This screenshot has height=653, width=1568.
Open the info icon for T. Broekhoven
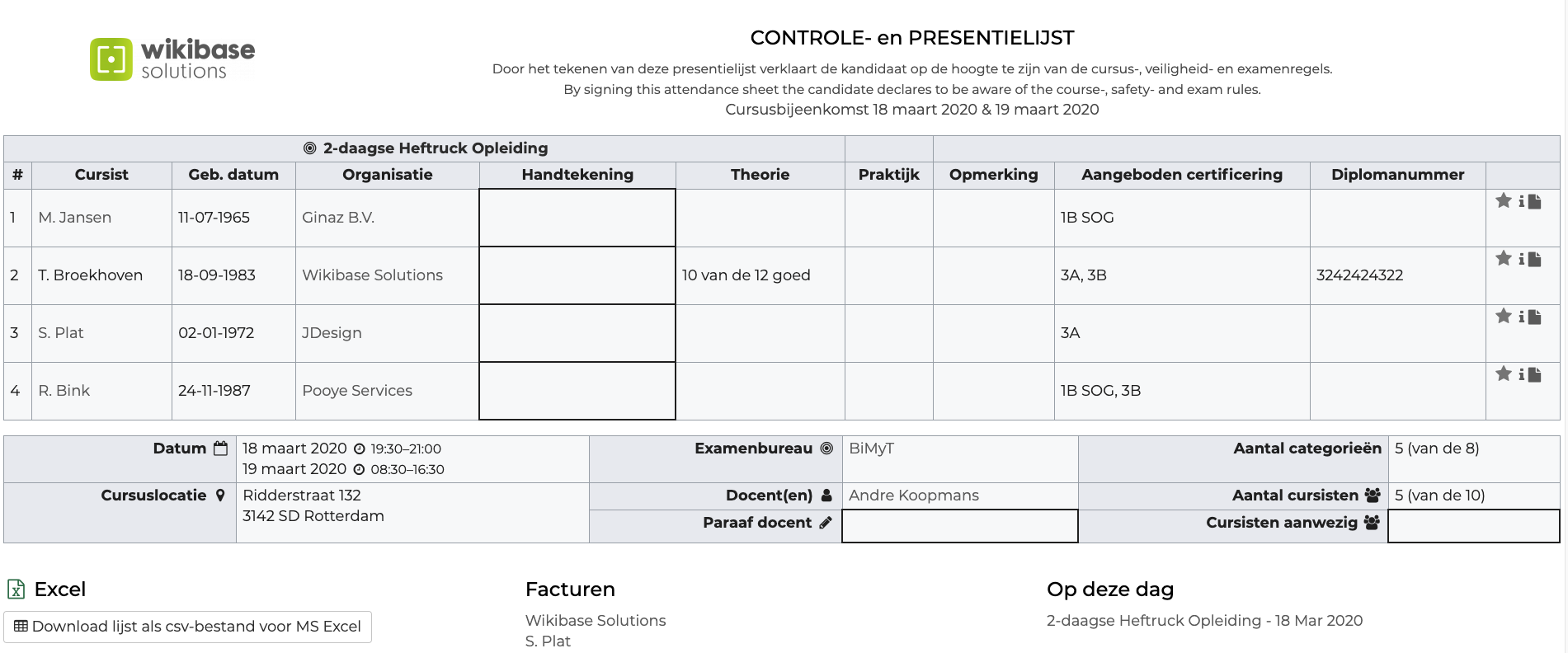pyautogui.click(x=1521, y=259)
